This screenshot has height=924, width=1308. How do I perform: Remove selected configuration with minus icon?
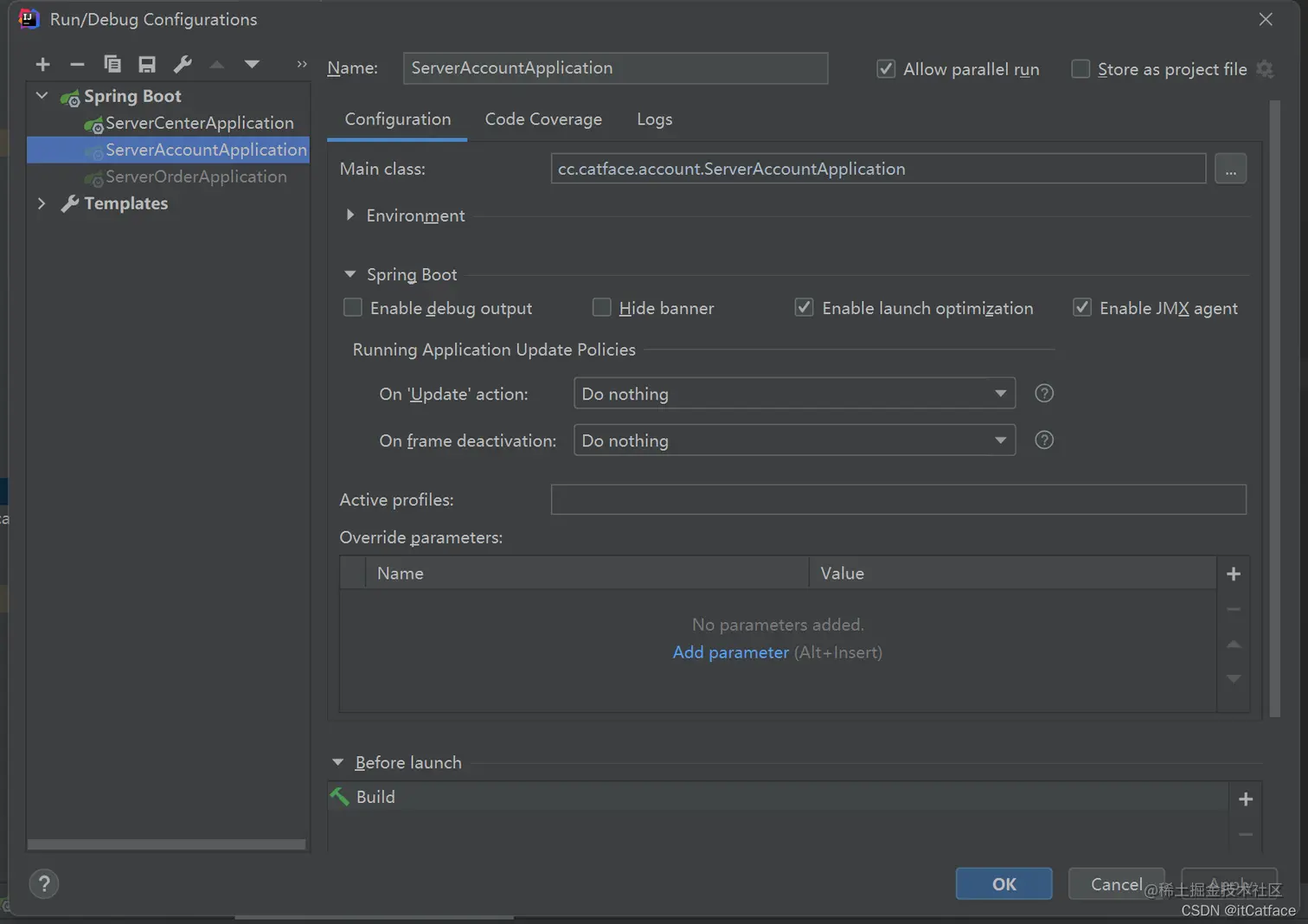77,64
